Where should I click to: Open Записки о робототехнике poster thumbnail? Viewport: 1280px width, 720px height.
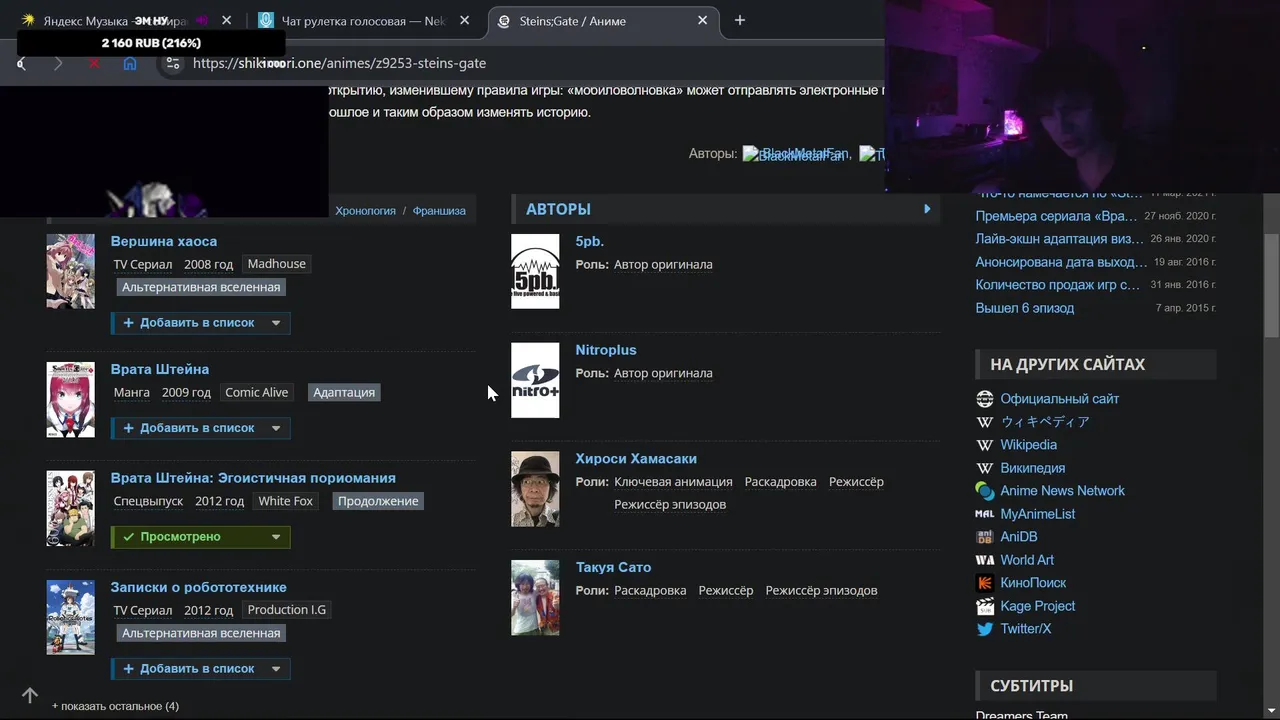[x=70, y=617]
